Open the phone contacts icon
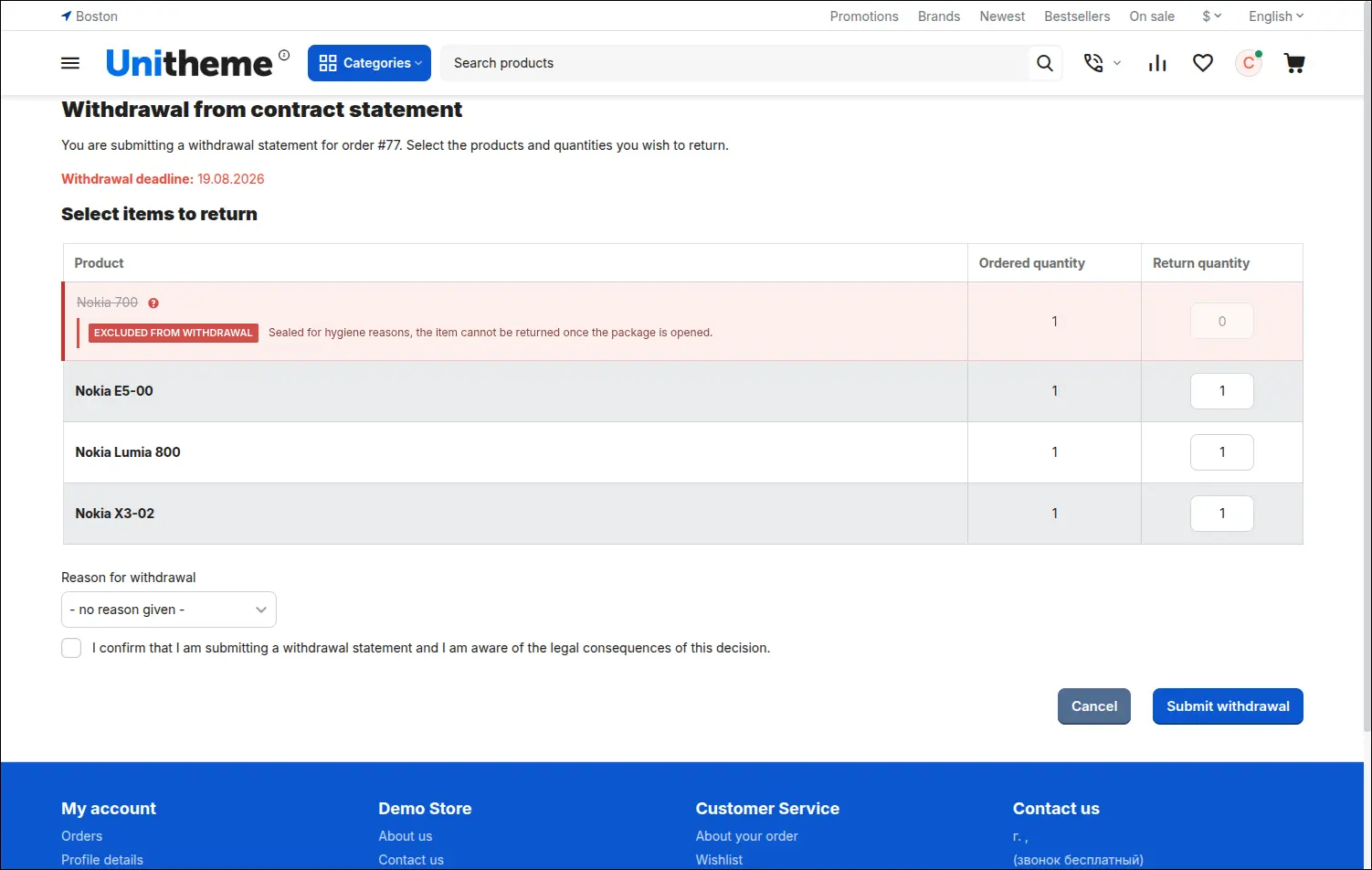Viewport: 1372px width, 870px height. coord(1093,63)
